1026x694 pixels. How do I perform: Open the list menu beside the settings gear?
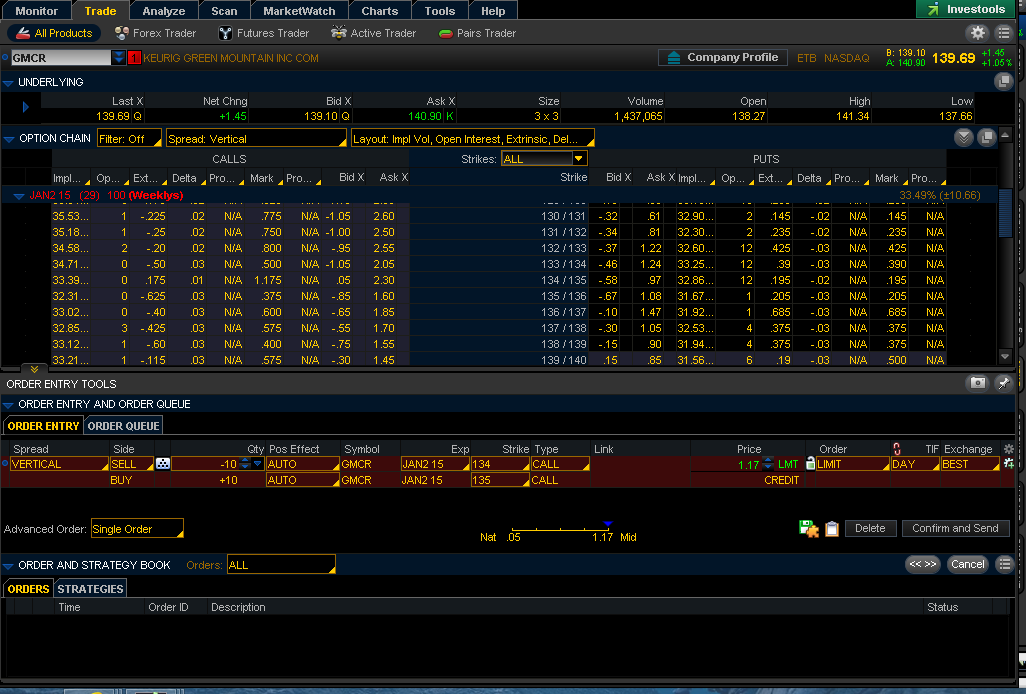pos(1004,33)
